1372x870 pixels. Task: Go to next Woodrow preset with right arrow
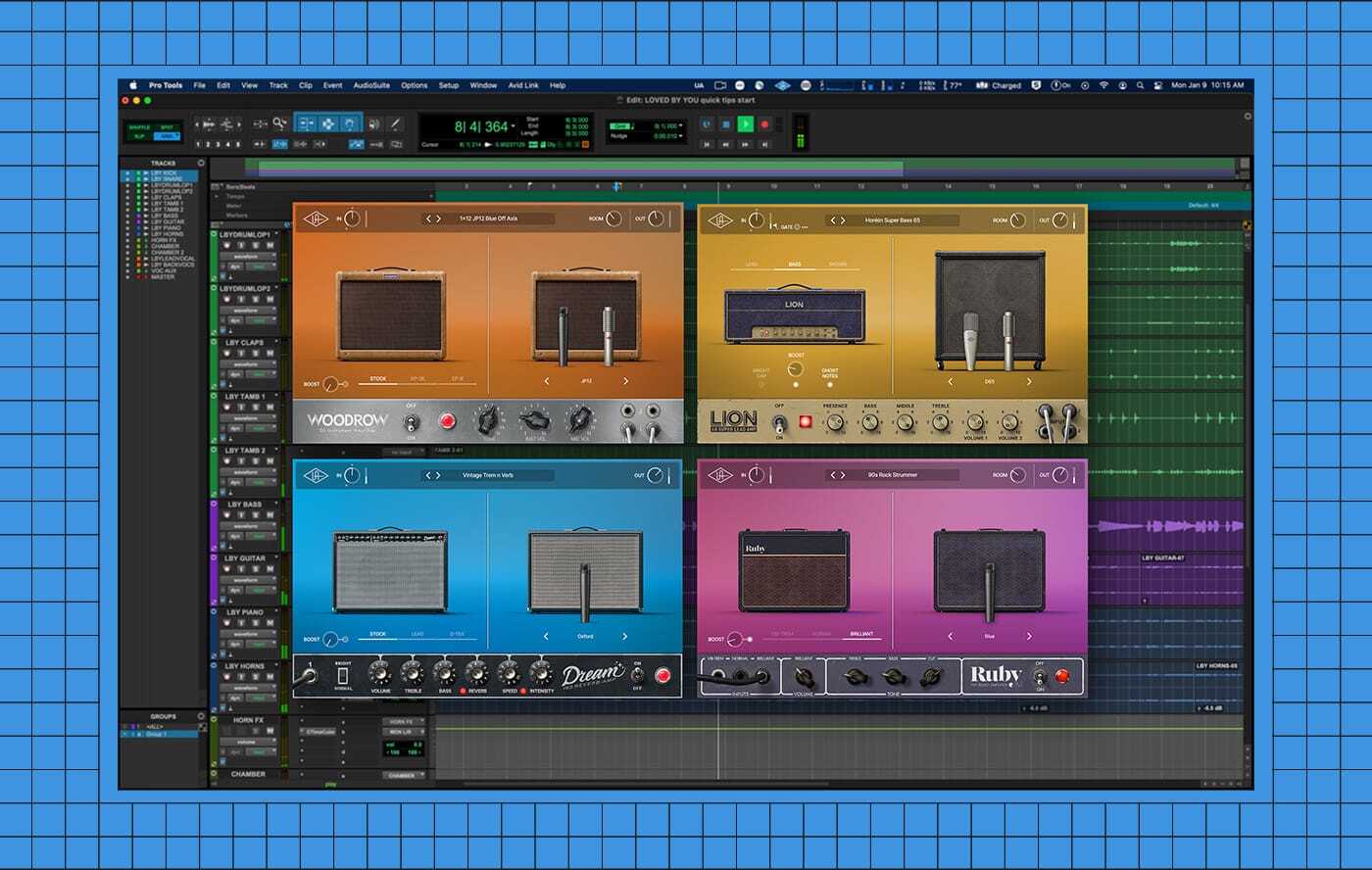pos(438,219)
